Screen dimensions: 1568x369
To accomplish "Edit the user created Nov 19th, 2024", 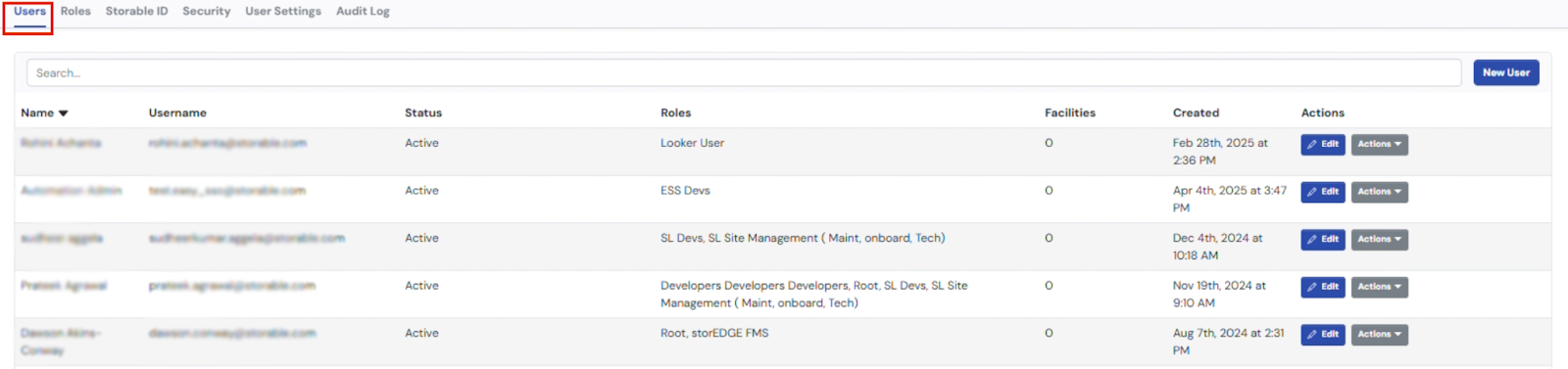I will pos(1323,287).
